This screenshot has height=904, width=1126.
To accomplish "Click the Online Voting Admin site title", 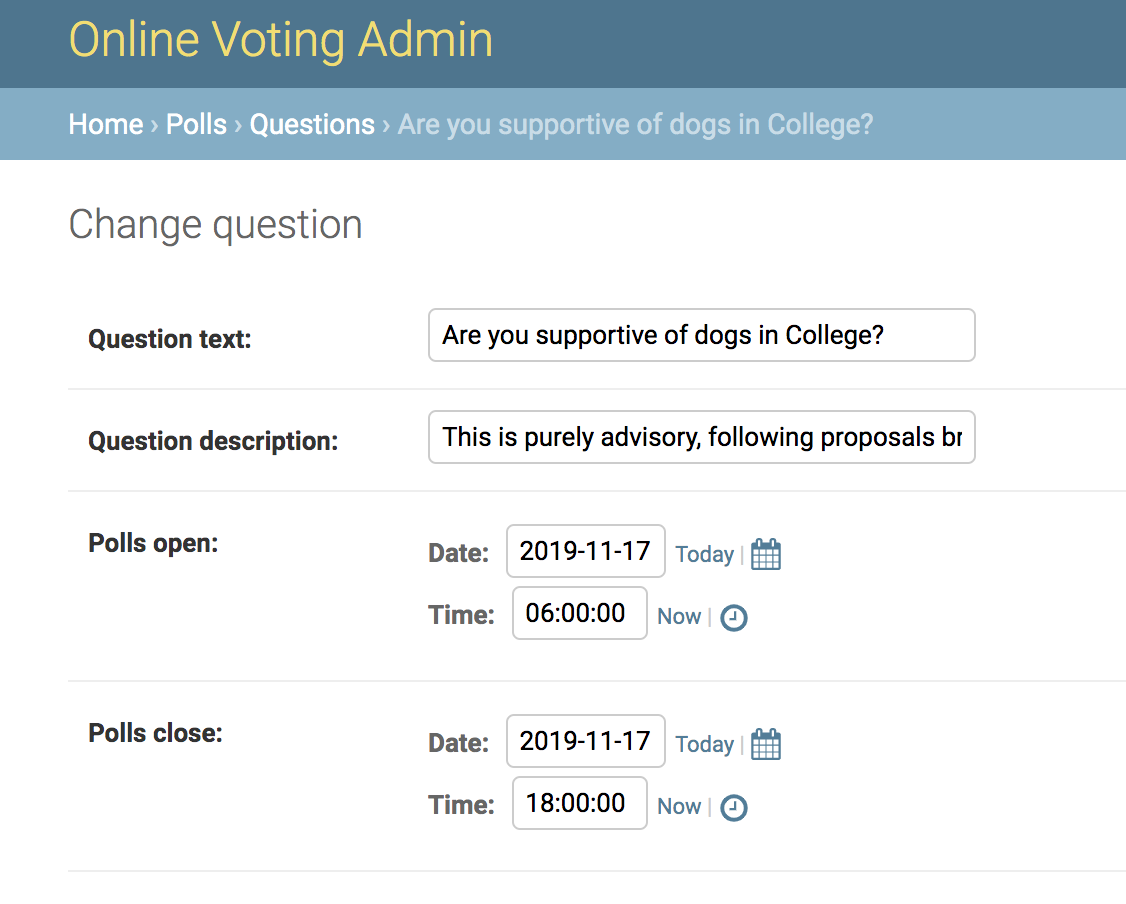I will (x=281, y=40).
